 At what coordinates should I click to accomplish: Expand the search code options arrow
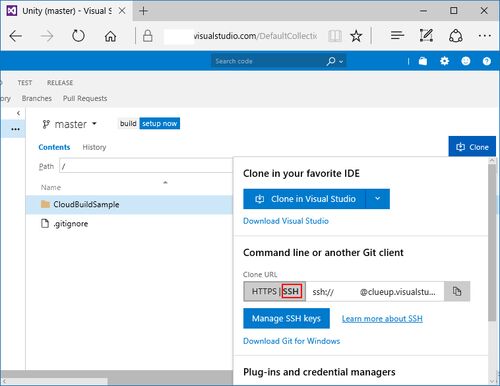tap(341, 62)
